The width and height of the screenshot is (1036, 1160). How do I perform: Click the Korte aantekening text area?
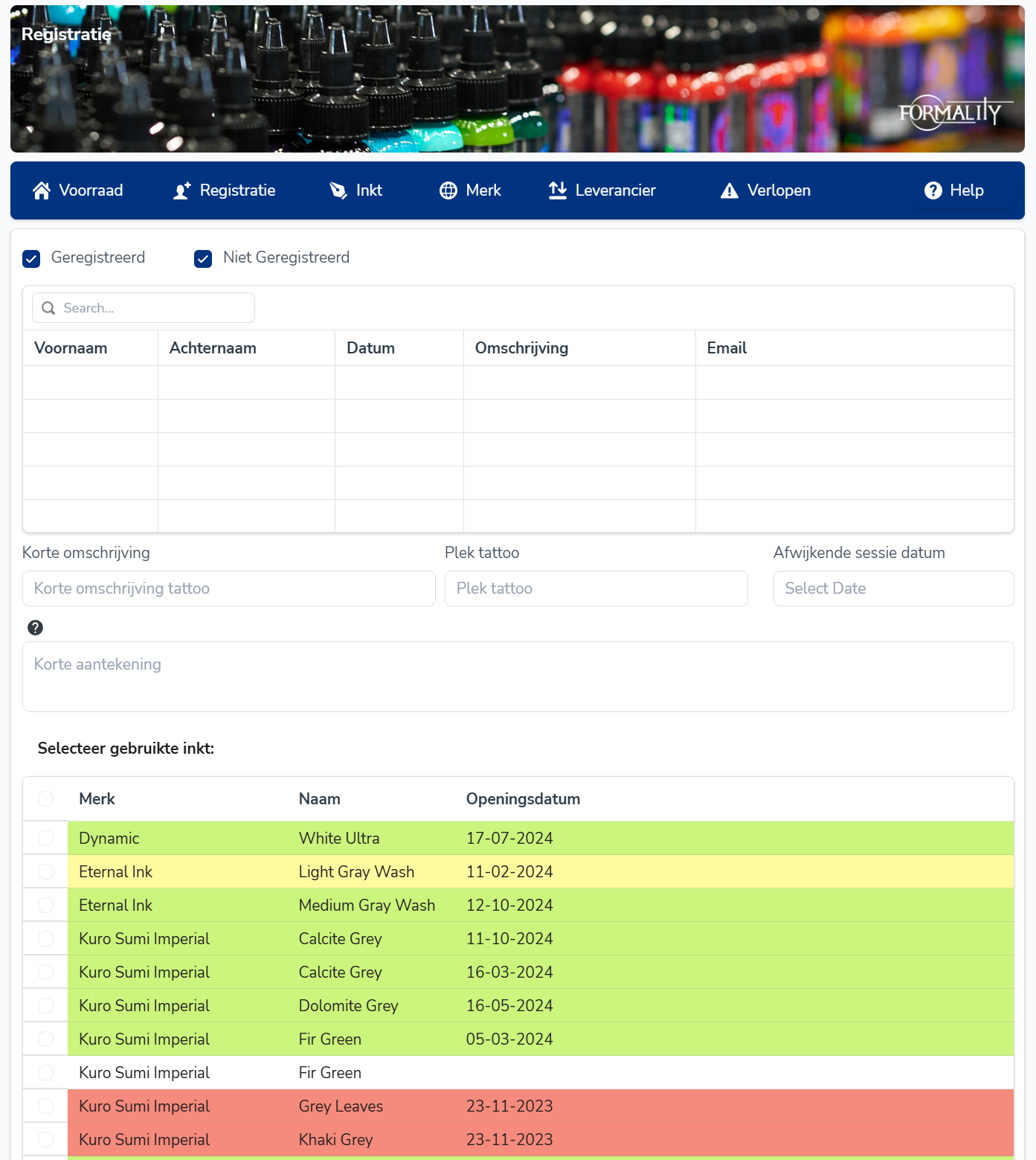pos(518,676)
